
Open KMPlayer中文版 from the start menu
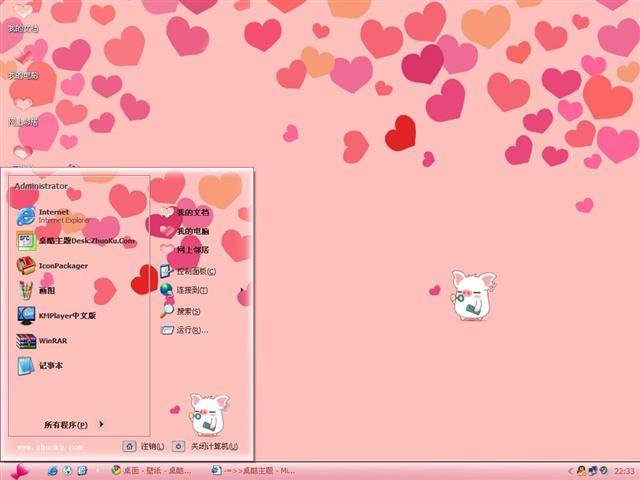[x=56, y=316]
